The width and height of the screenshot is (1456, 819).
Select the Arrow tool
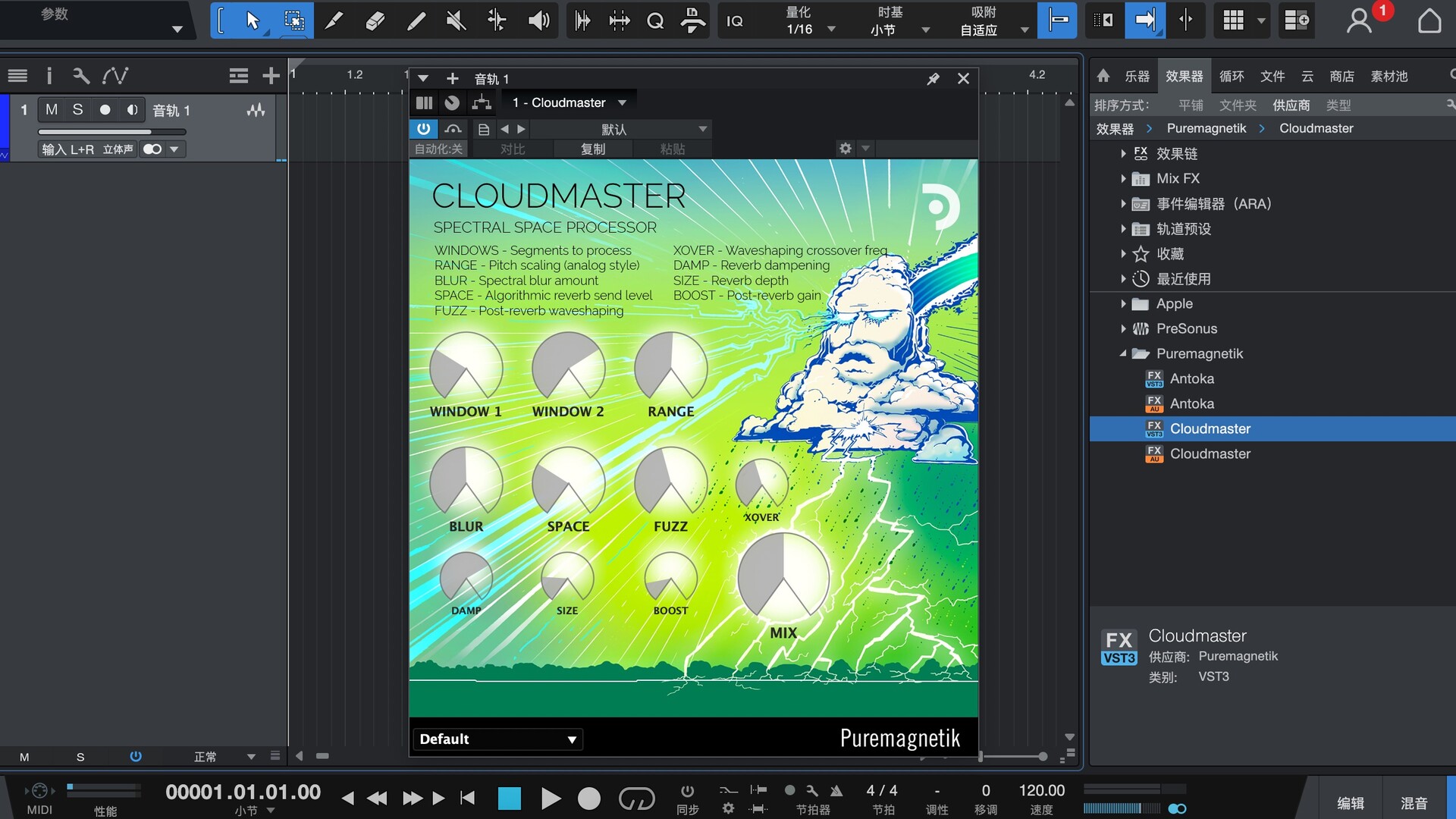(x=253, y=20)
